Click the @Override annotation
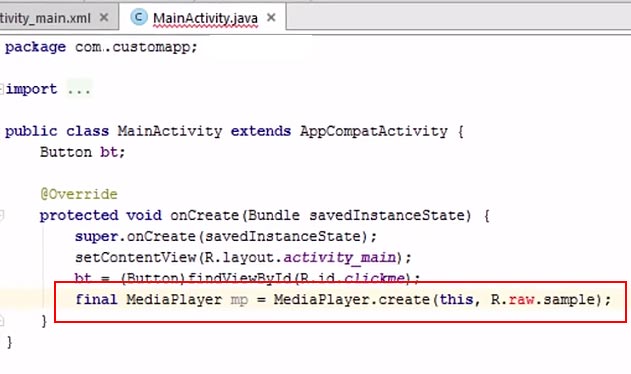This screenshot has width=631, height=374. tap(79, 194)
